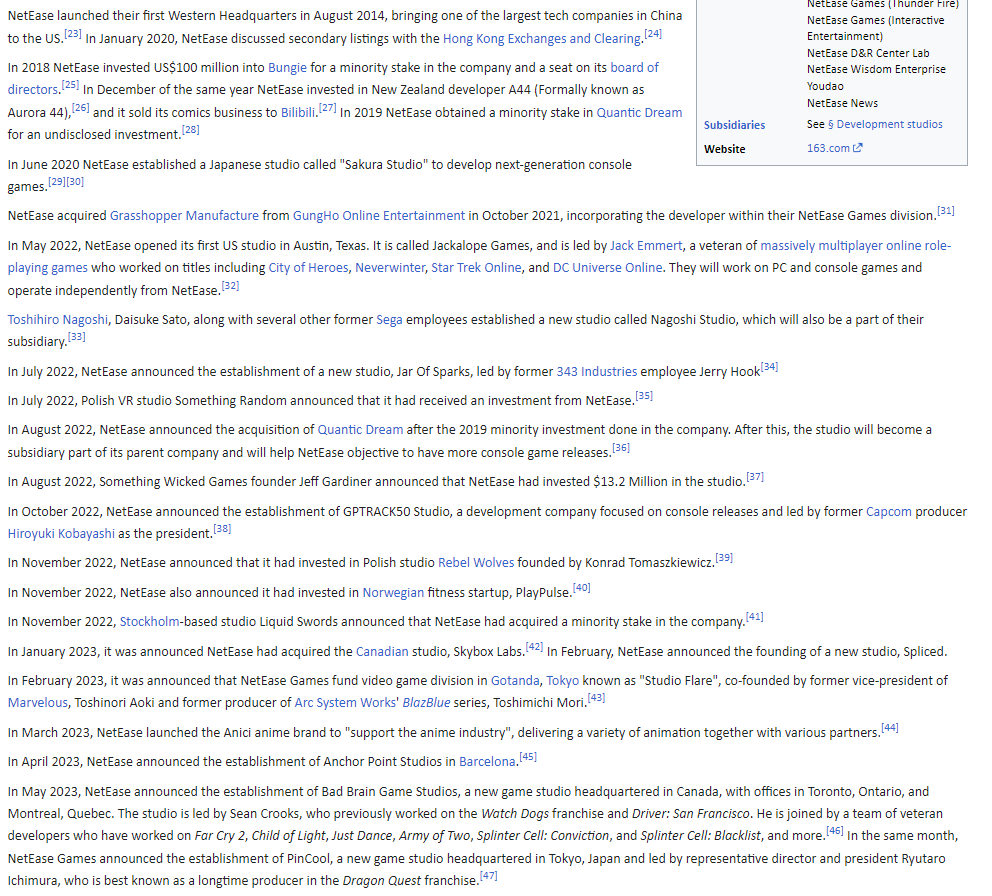Open the Marvelous link
The height and width of the screenshot is (896, 992).
pos(37,702)
